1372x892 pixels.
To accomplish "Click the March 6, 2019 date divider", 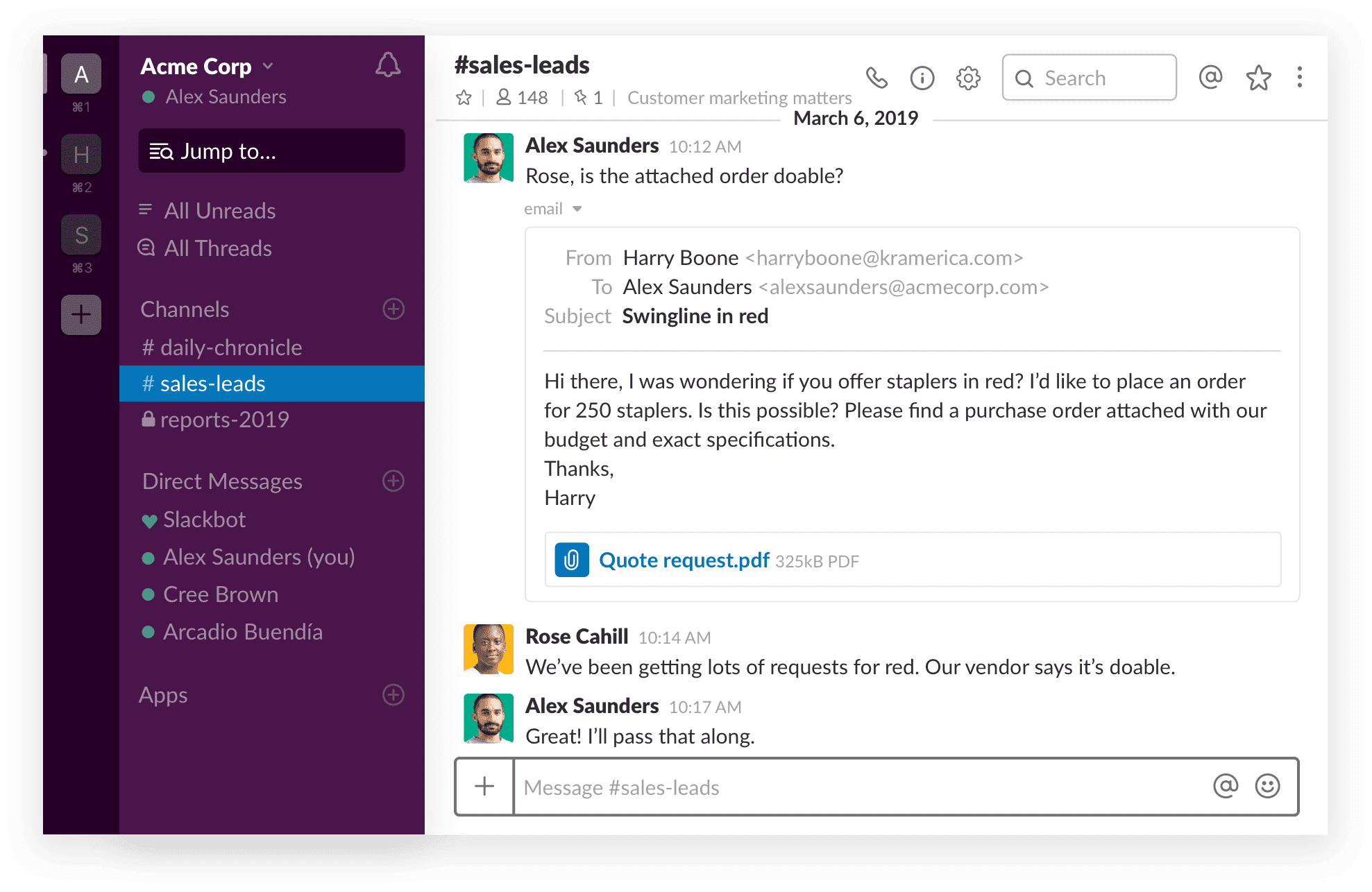I will 856,119.
